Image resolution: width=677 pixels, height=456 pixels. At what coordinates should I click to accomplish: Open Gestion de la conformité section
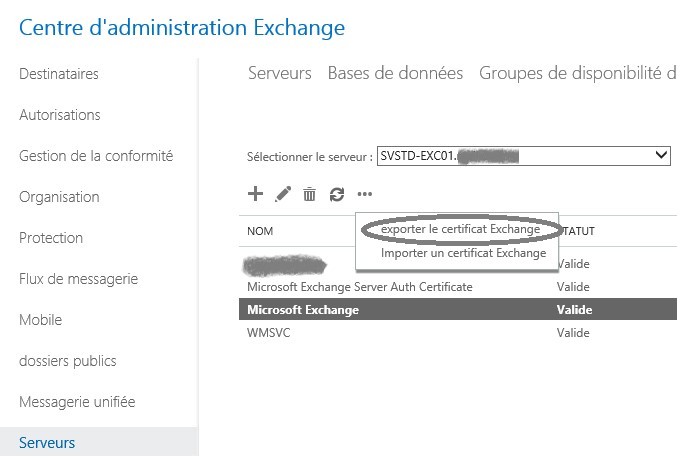[96, 156]
